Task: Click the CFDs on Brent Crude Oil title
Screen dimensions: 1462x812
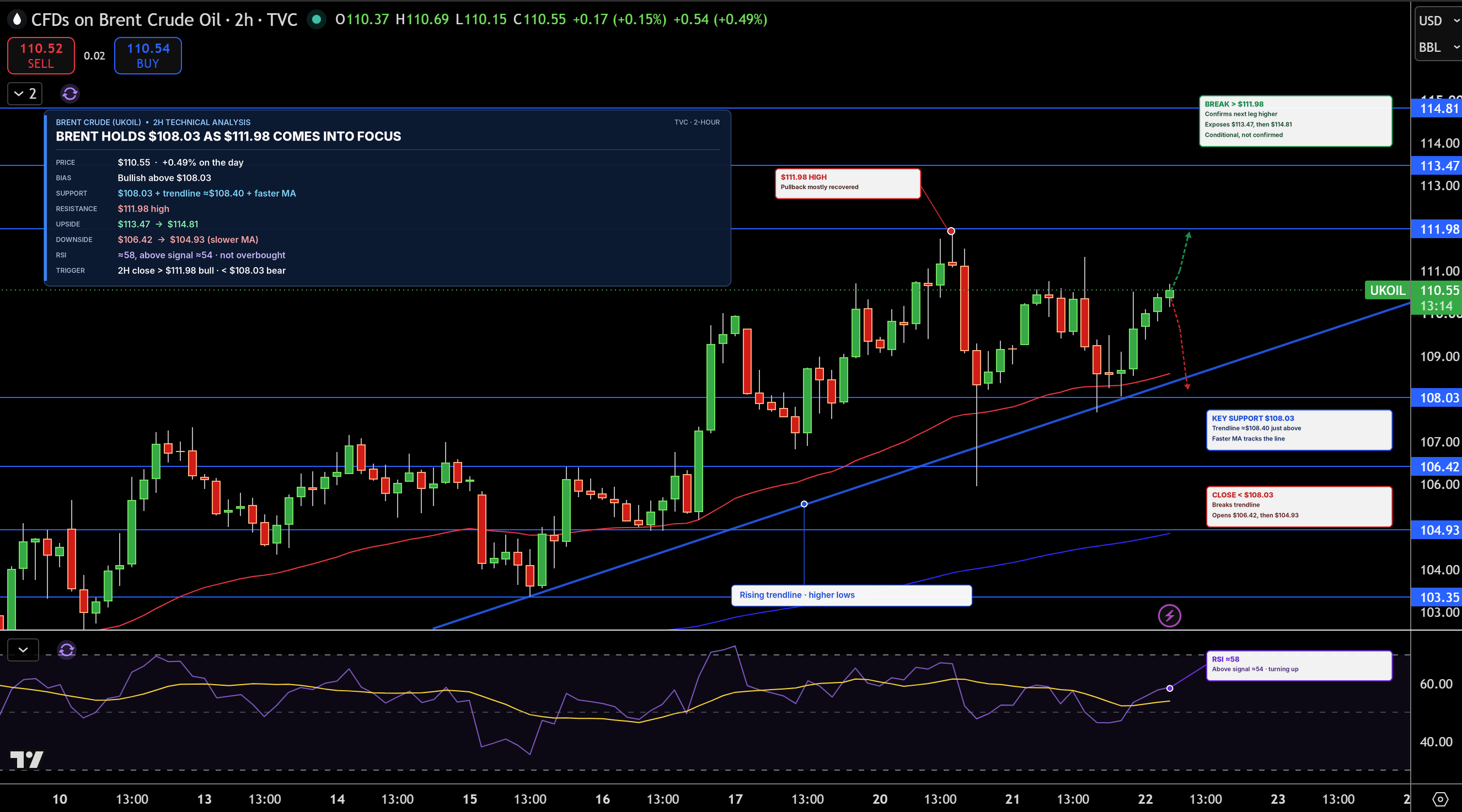Action: coord(164,19)
